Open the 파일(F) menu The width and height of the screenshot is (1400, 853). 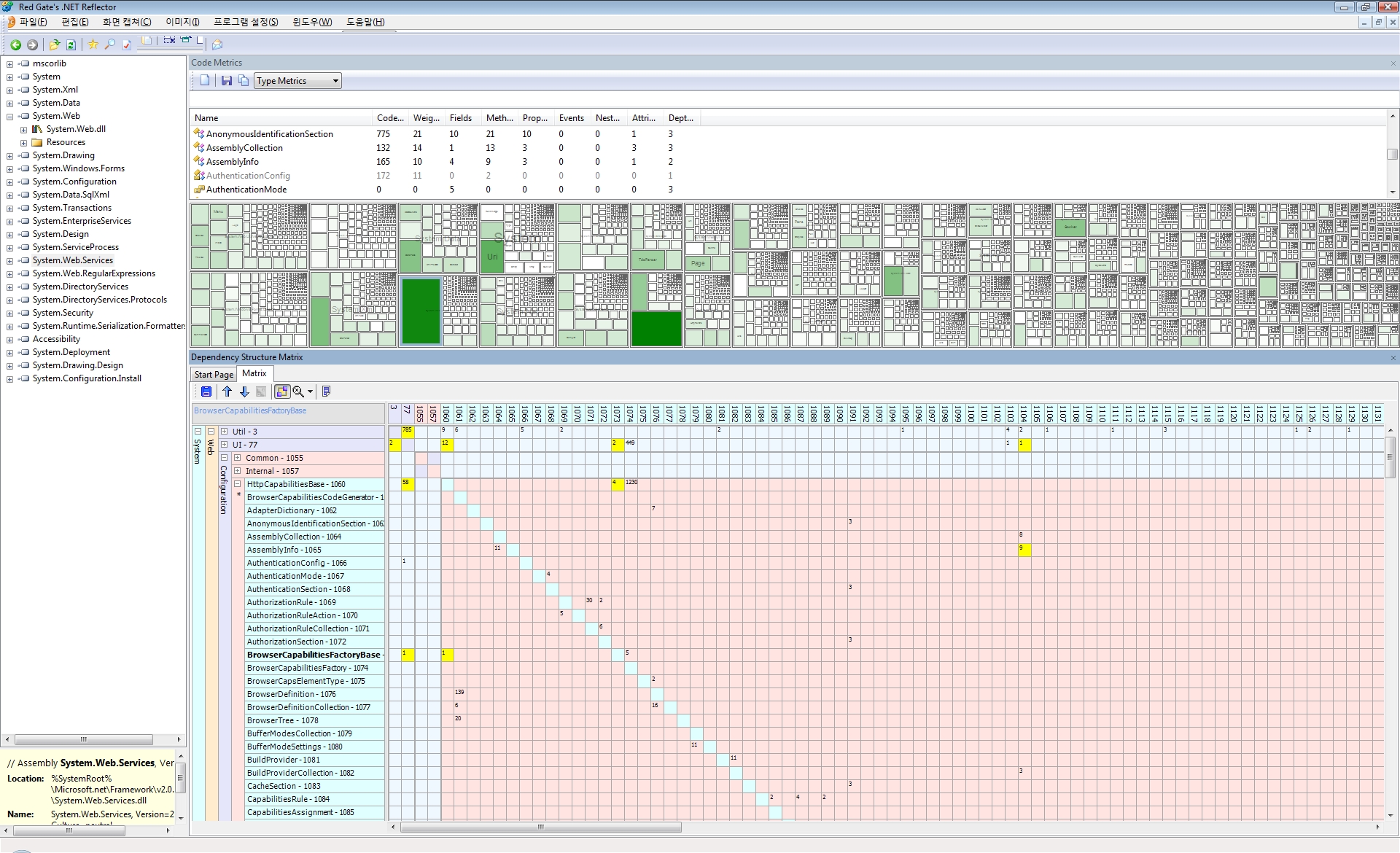coord(33,23)
